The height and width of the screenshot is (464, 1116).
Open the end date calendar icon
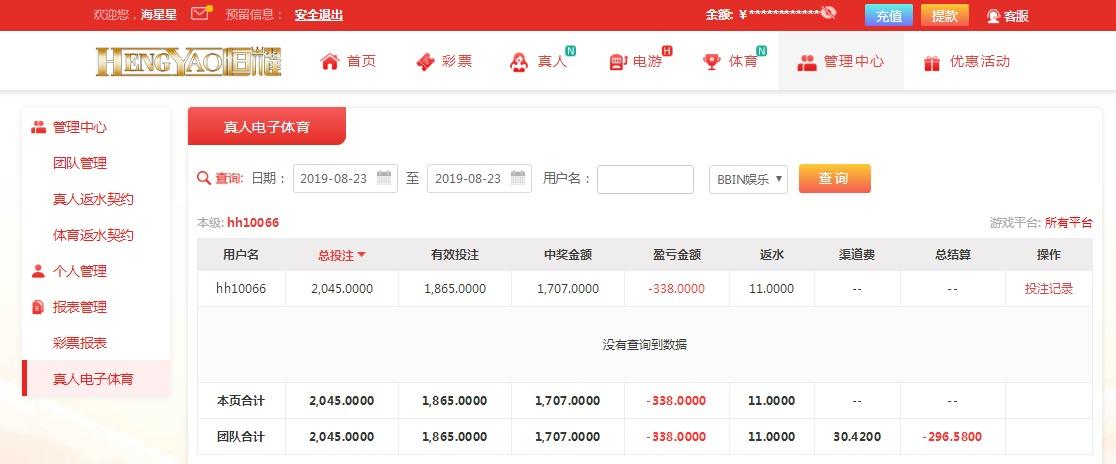click(518, 178)
